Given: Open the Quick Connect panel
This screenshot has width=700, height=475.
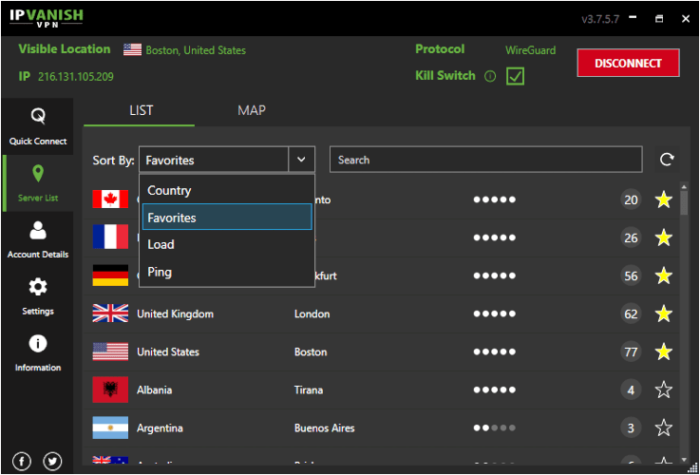Looking at the screenshot, I should [38, 127].
